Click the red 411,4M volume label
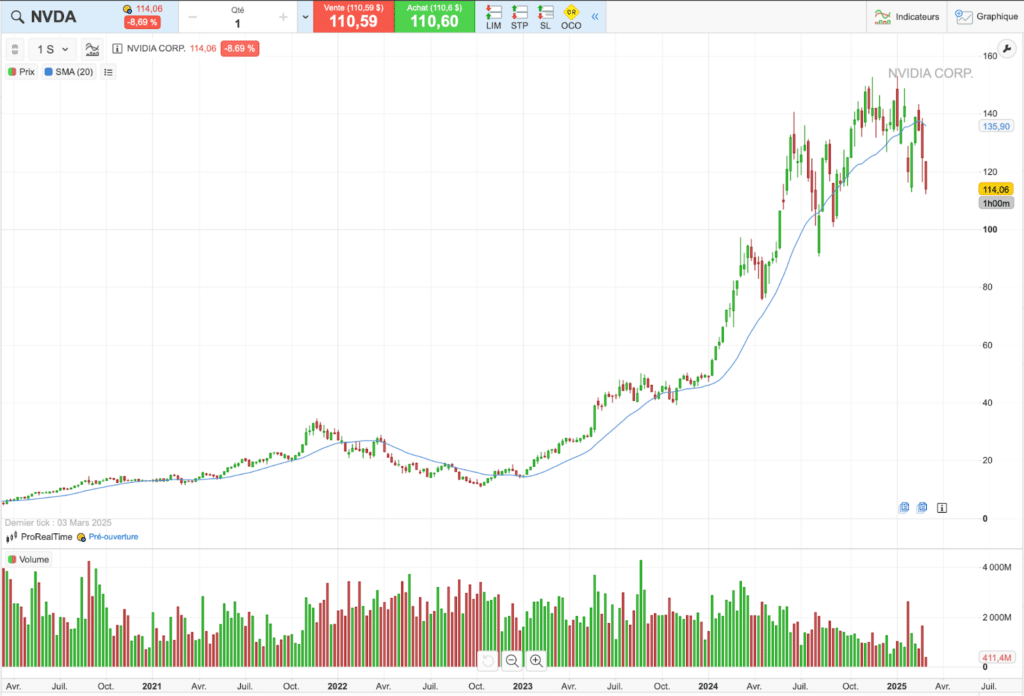 [x=997, y=657]
